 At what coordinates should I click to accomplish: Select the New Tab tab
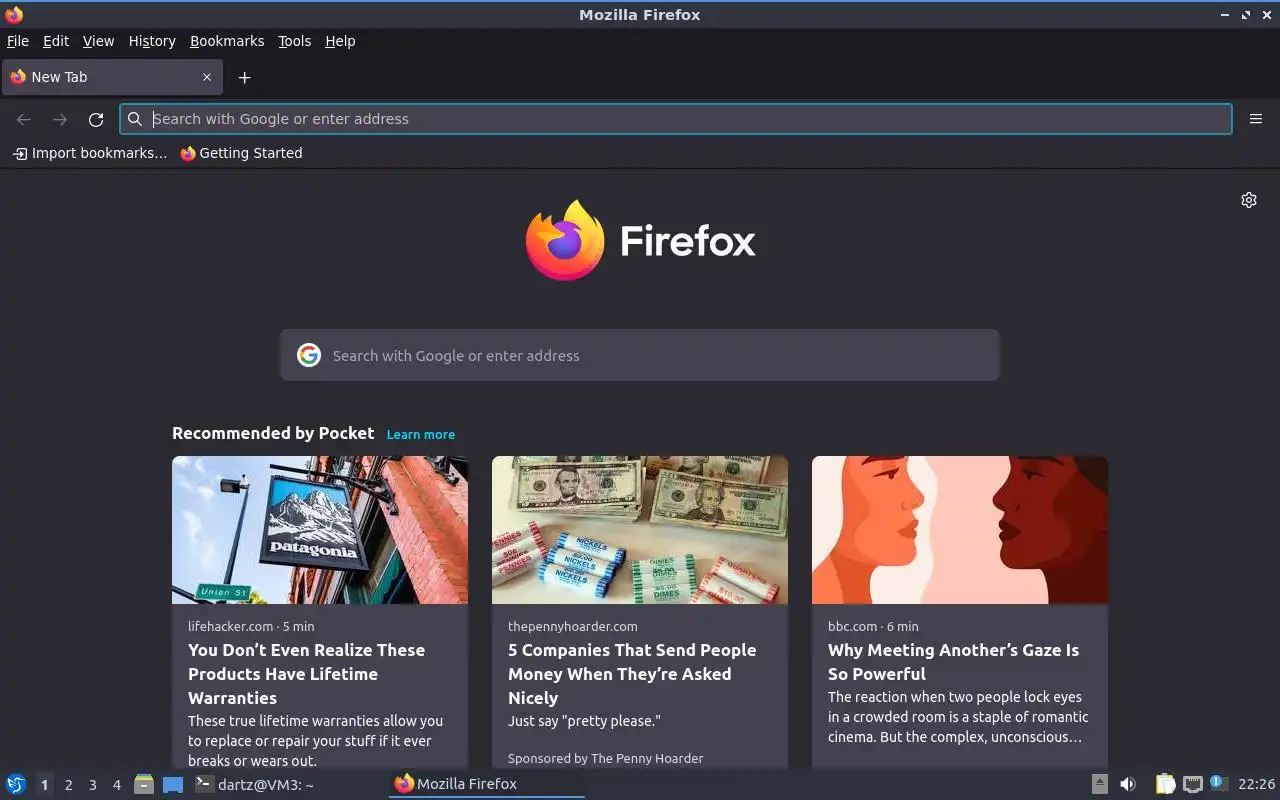[111, 77]
